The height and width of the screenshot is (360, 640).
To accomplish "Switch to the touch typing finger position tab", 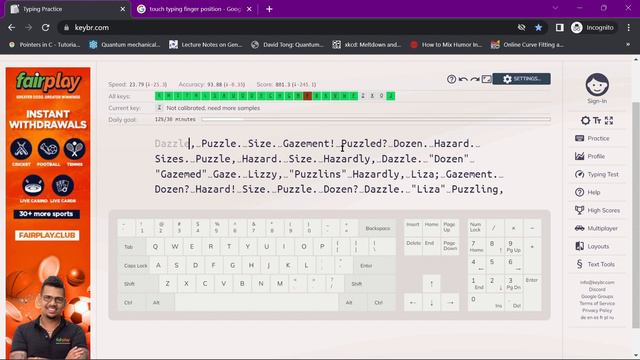I will tap(194, 9).
